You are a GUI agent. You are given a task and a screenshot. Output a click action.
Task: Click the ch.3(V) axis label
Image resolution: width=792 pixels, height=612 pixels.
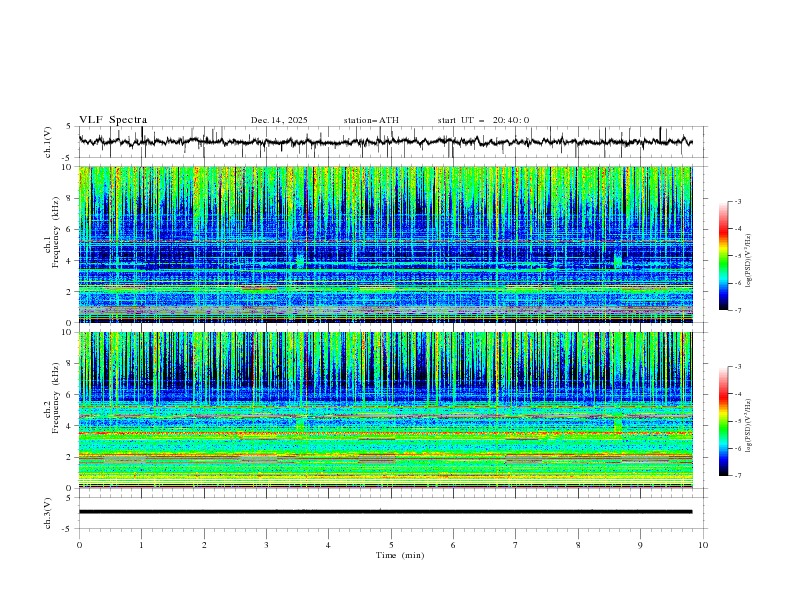[48, 512]
